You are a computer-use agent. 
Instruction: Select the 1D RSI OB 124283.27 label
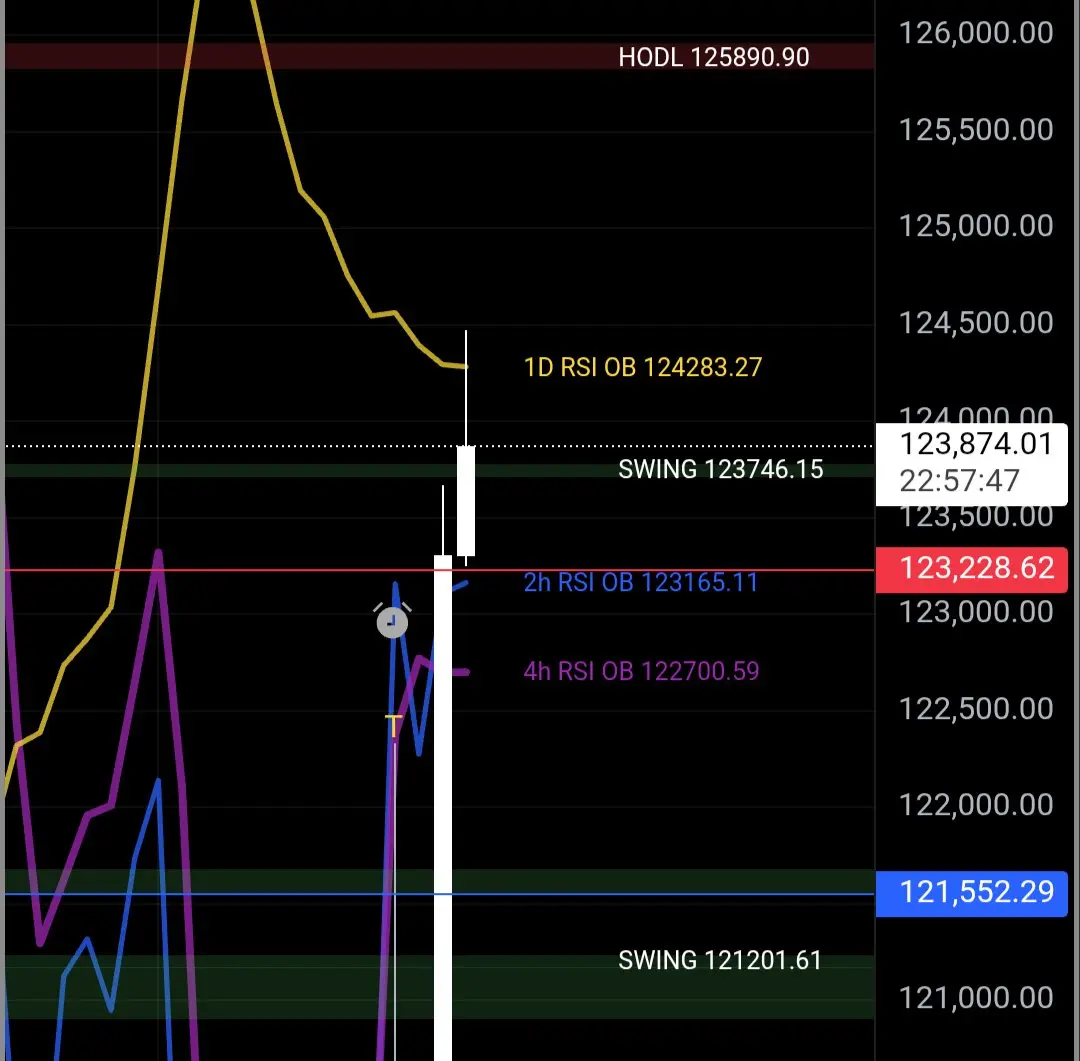(x=643, y=367)
